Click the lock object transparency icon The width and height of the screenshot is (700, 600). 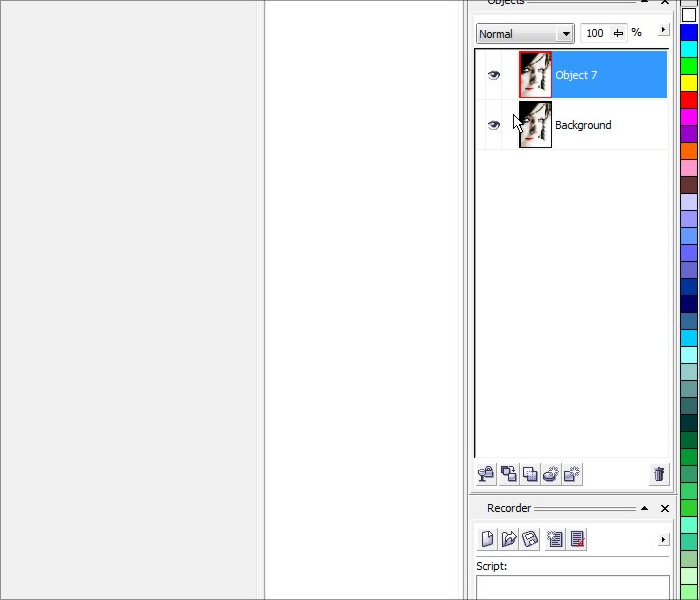(x=486, y=474)
